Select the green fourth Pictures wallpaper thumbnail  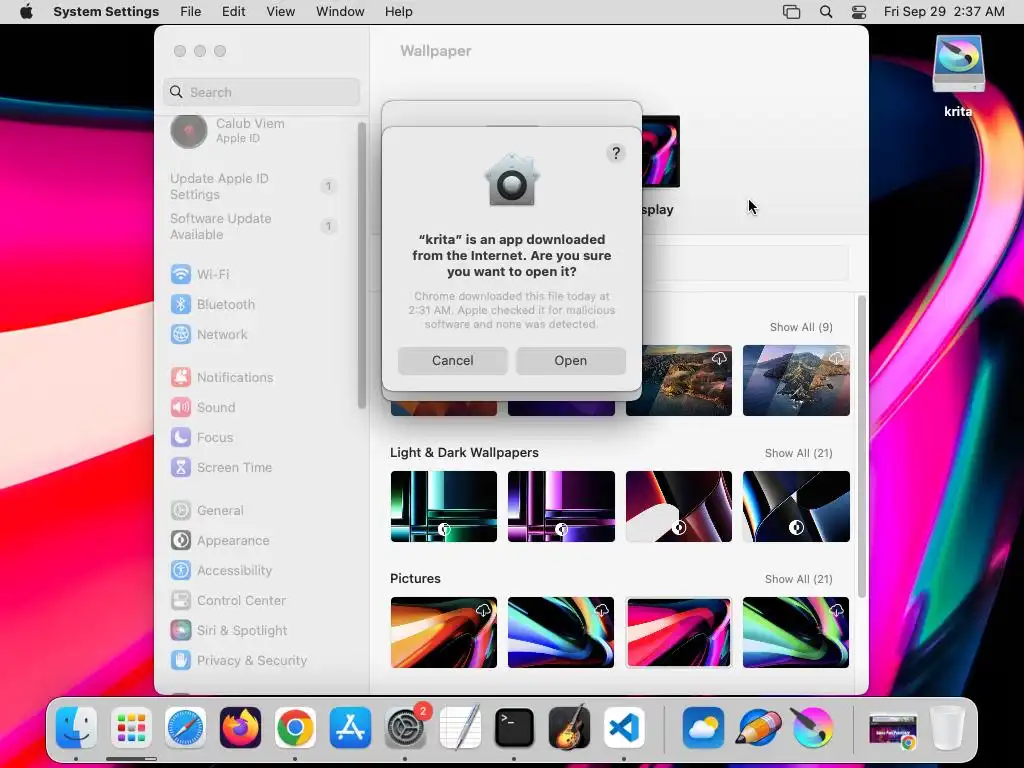tap(796, 632)
